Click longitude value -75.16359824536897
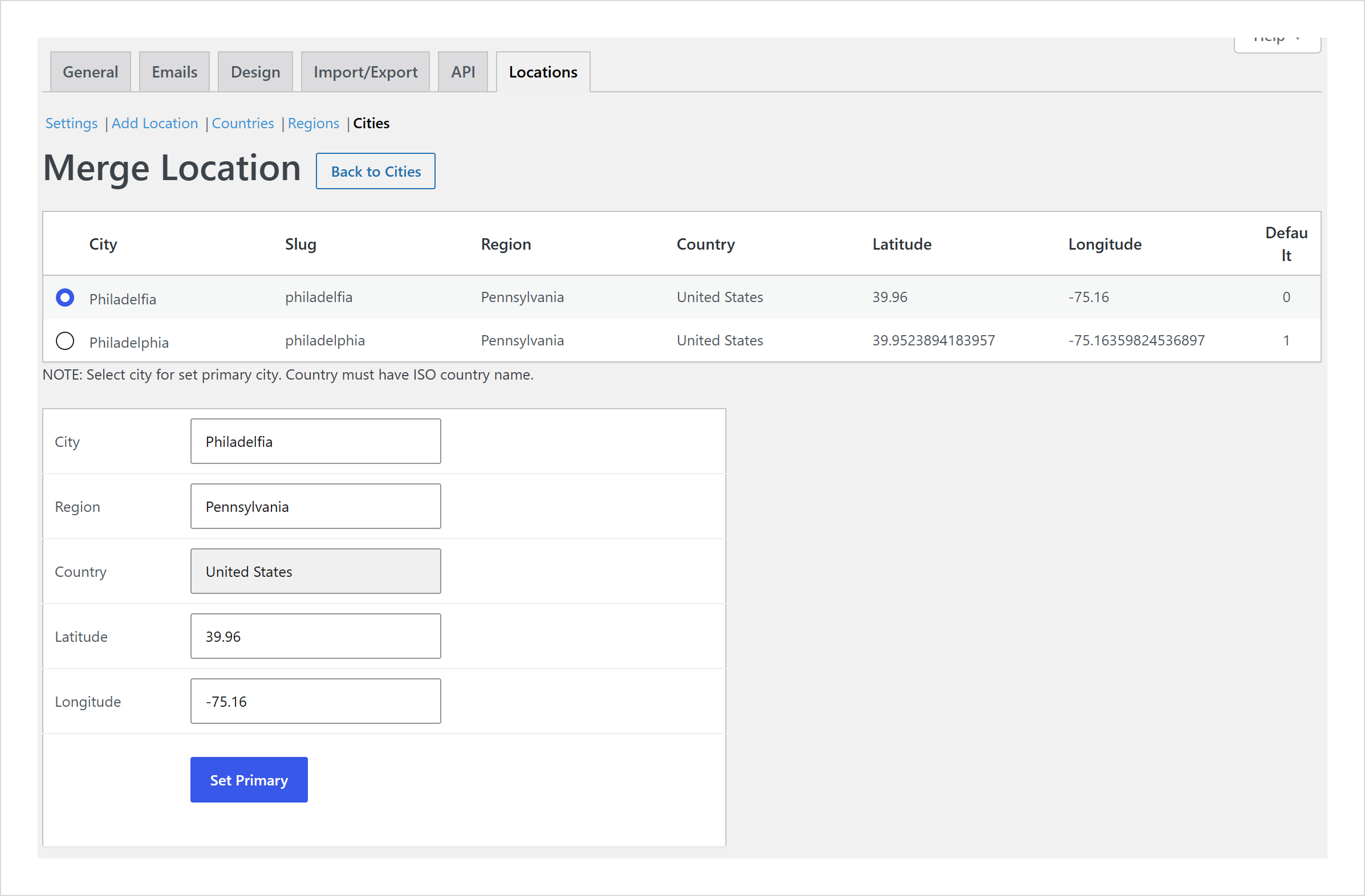 point(1136,340)
